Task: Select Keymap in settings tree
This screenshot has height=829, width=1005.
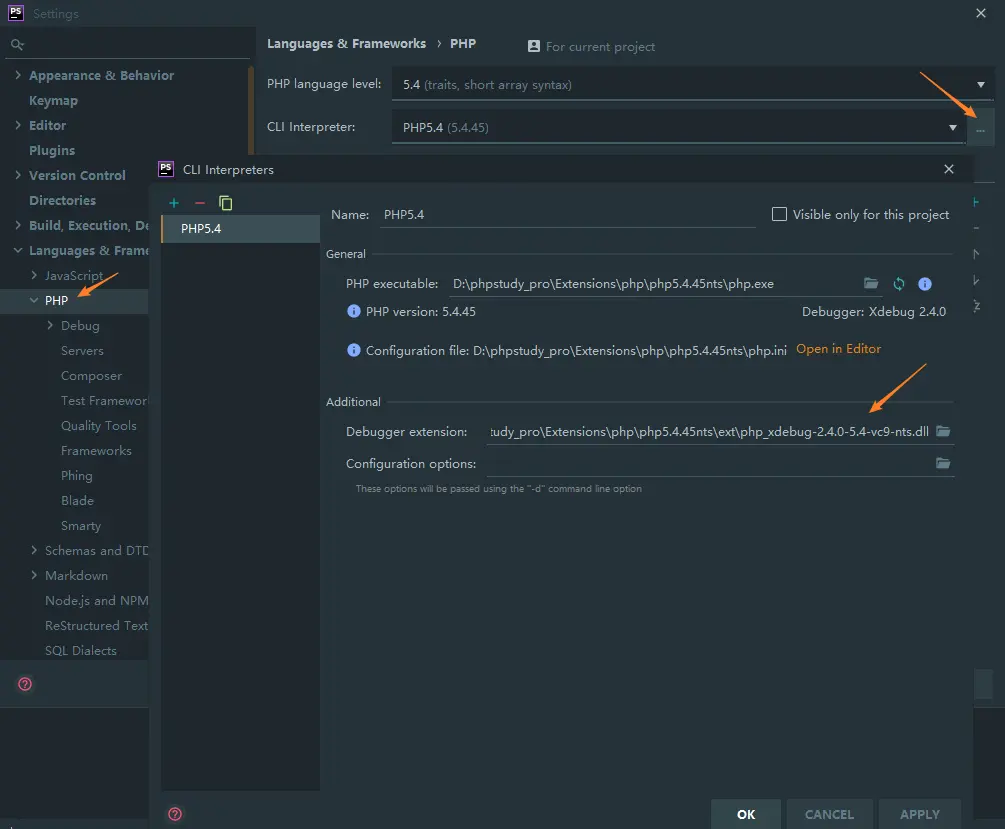Action: (53, 101)
